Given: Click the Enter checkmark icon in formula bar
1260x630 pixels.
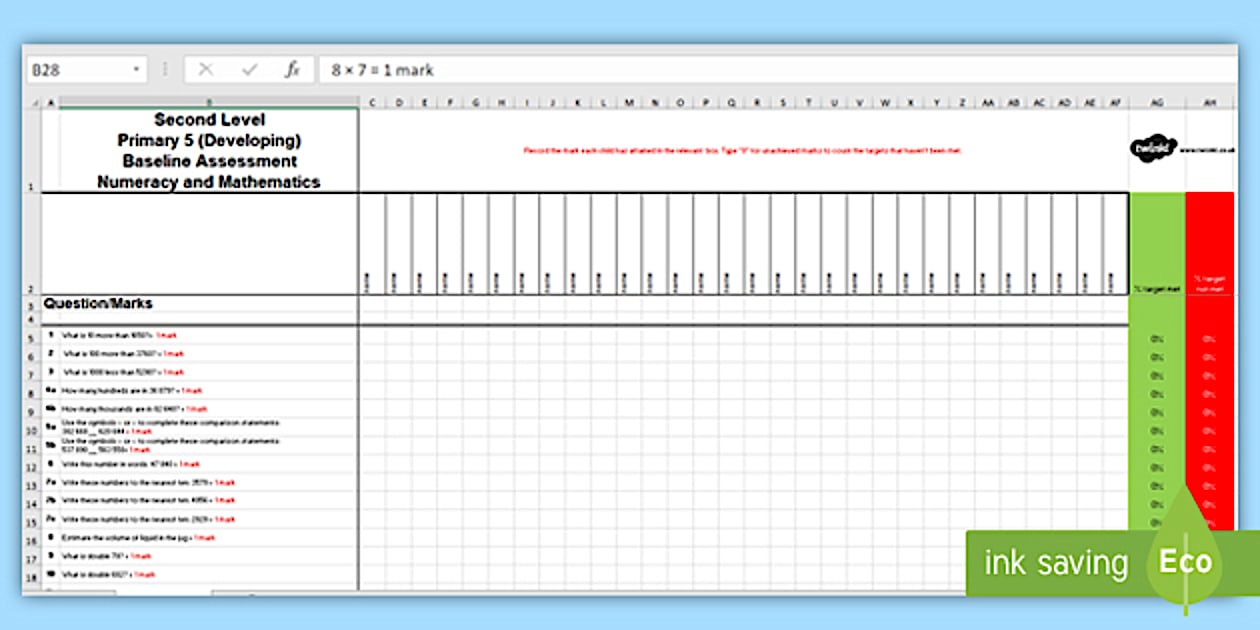Looking at the screenshot, I should pyautogui.click(x=250, y=70).
